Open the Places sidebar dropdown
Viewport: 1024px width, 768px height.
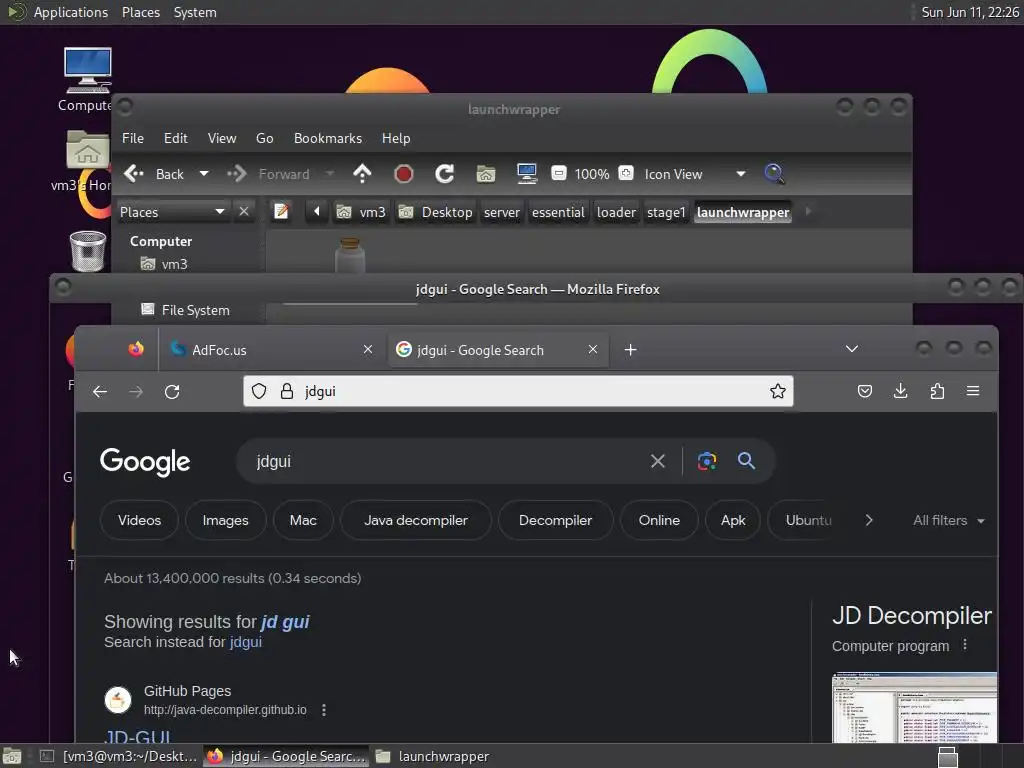(172, 212)
